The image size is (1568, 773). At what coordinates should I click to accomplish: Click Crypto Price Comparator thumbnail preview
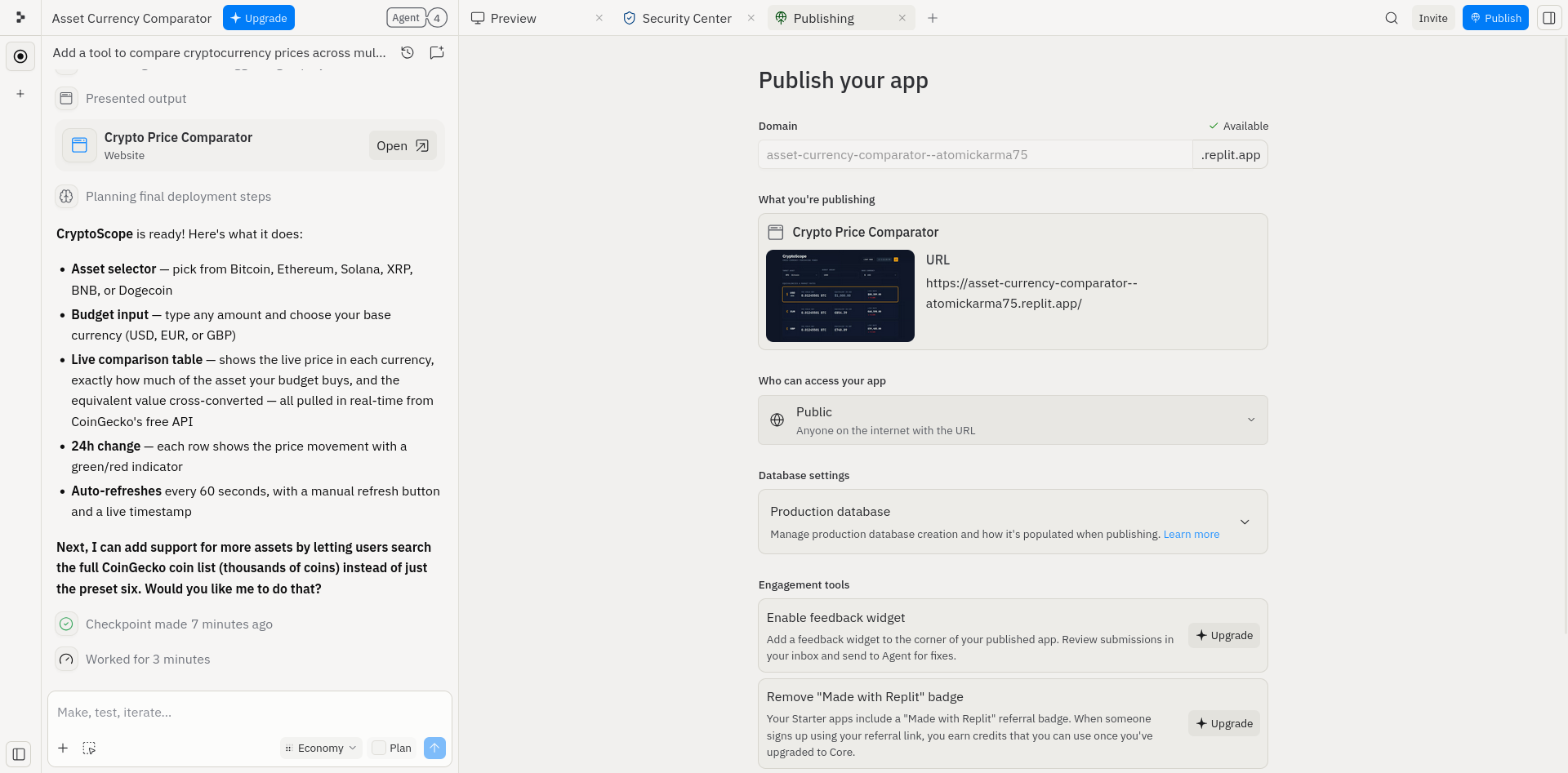[840, 295]
